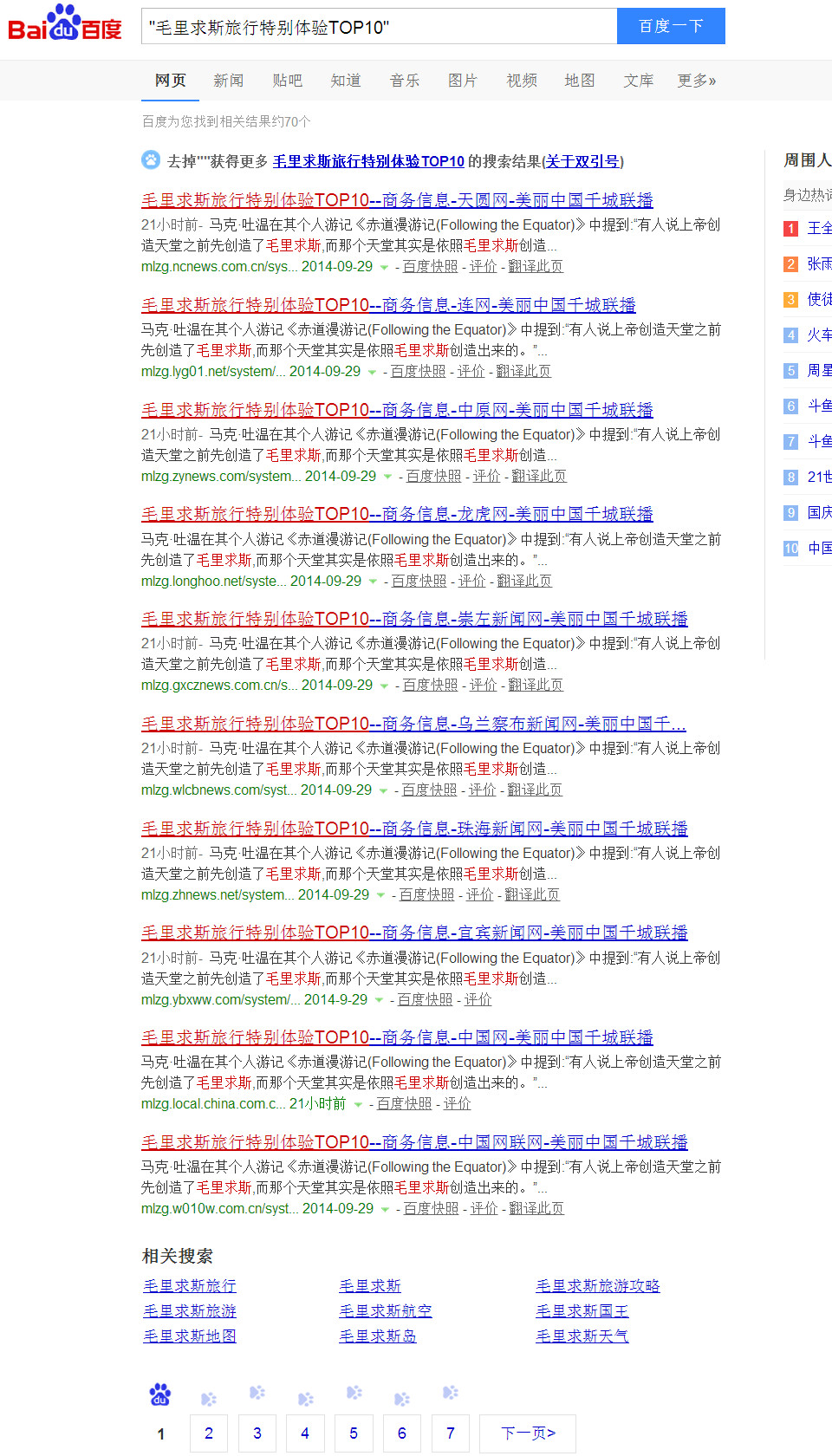The image size is (832, 1456).
Task: Go to results page 5
Action: (x=354, y=1433)
